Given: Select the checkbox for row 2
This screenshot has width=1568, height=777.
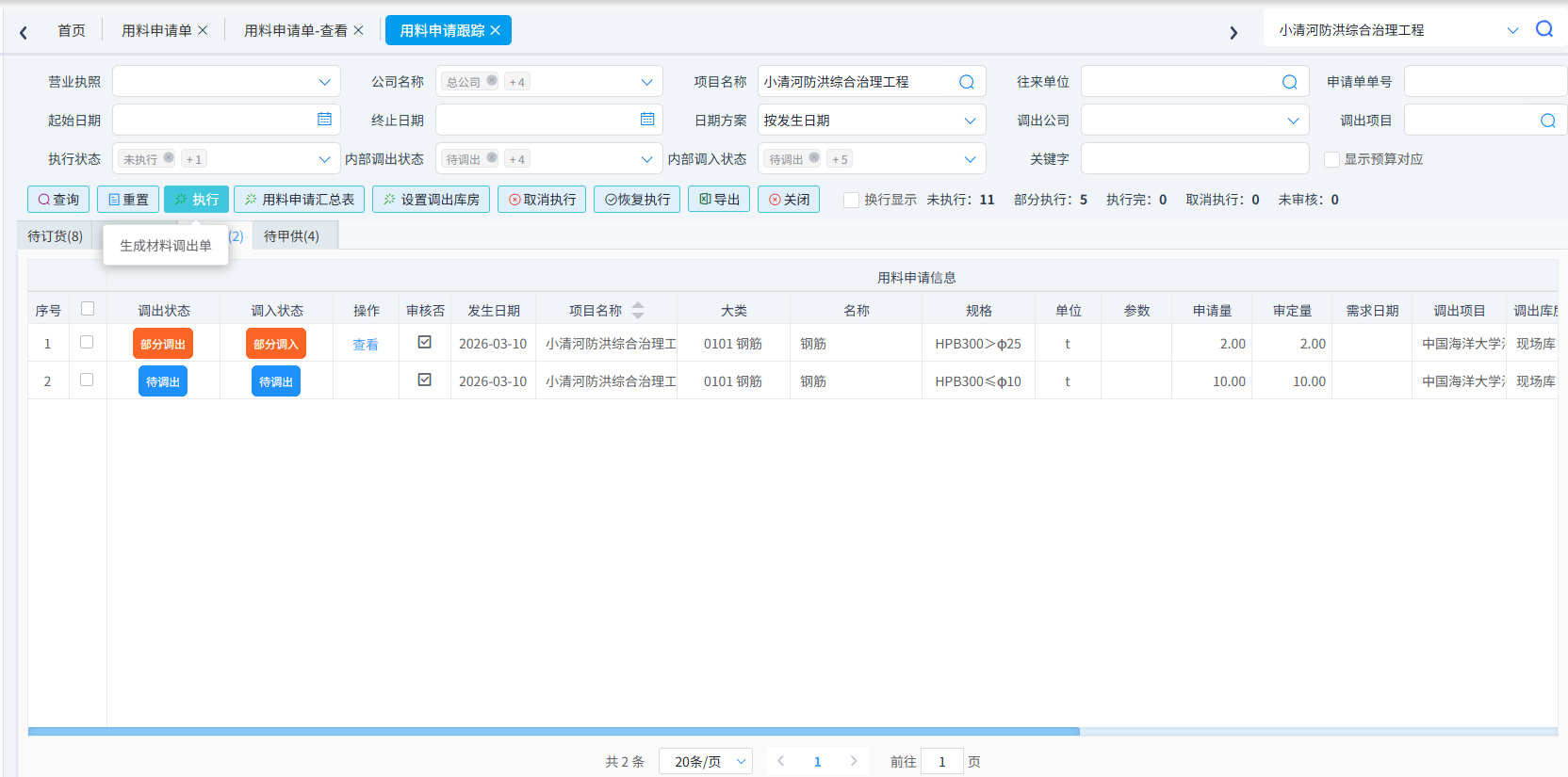Looking at the screenshot, I should point(87,380).
